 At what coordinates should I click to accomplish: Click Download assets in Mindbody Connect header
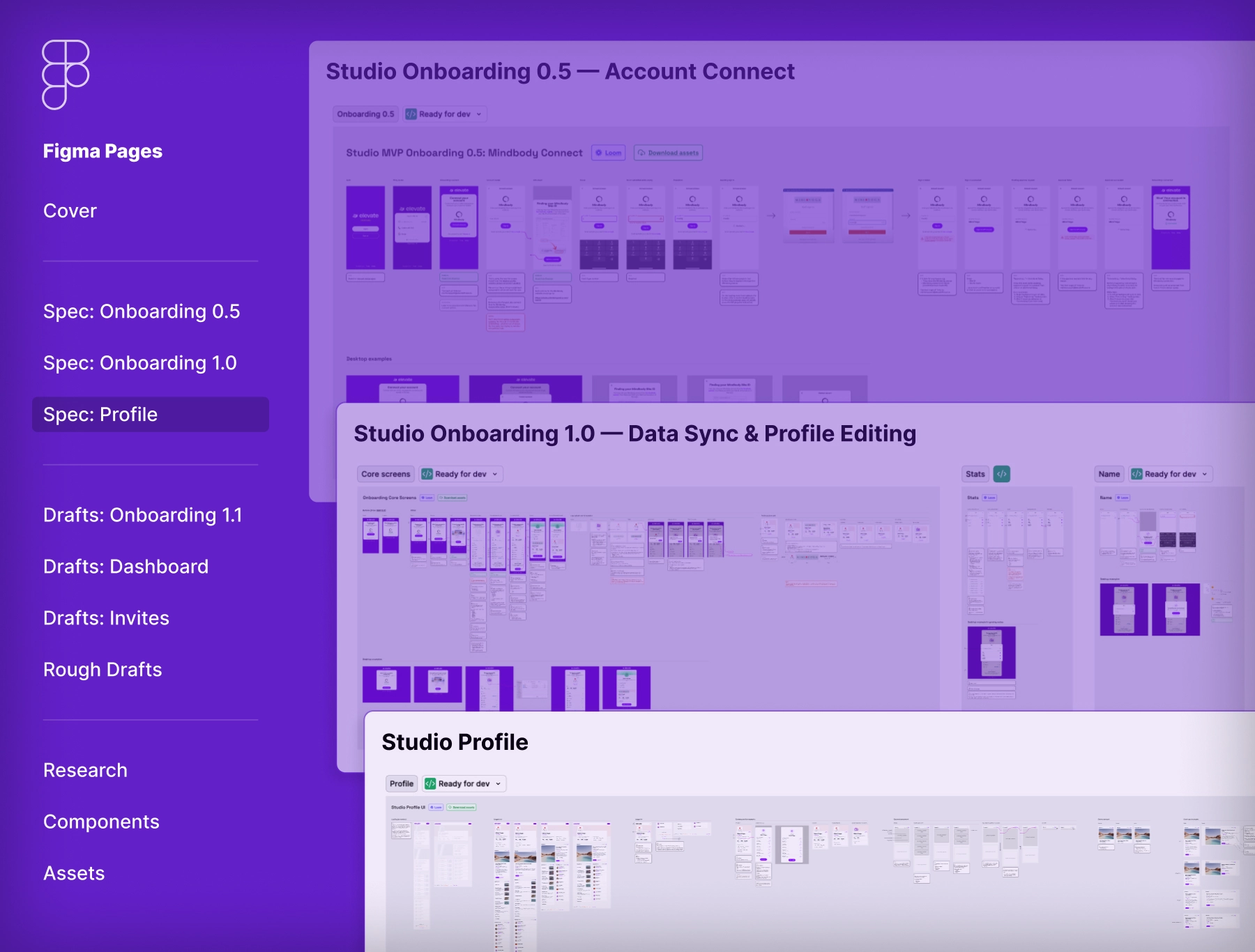click(x=668, y=153)
